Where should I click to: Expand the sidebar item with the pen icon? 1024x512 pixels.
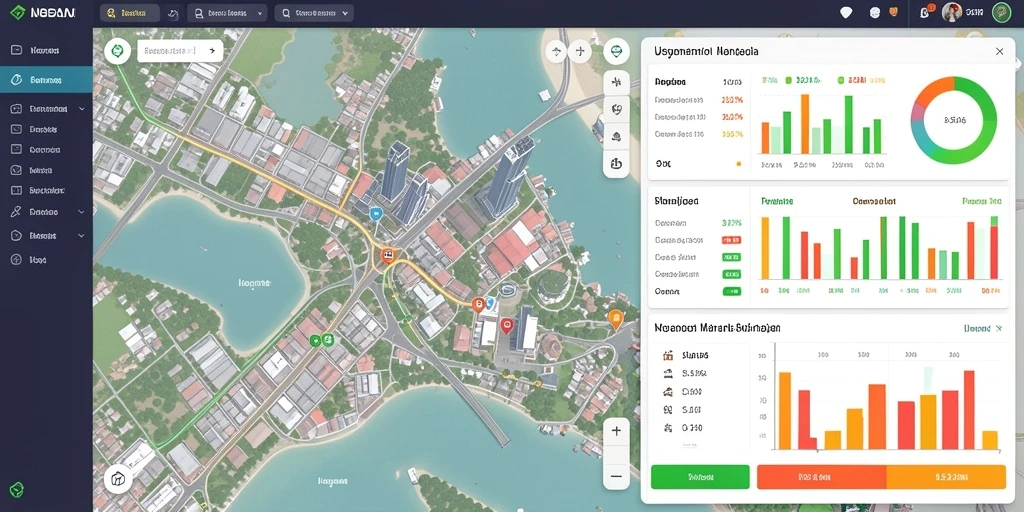46,212
